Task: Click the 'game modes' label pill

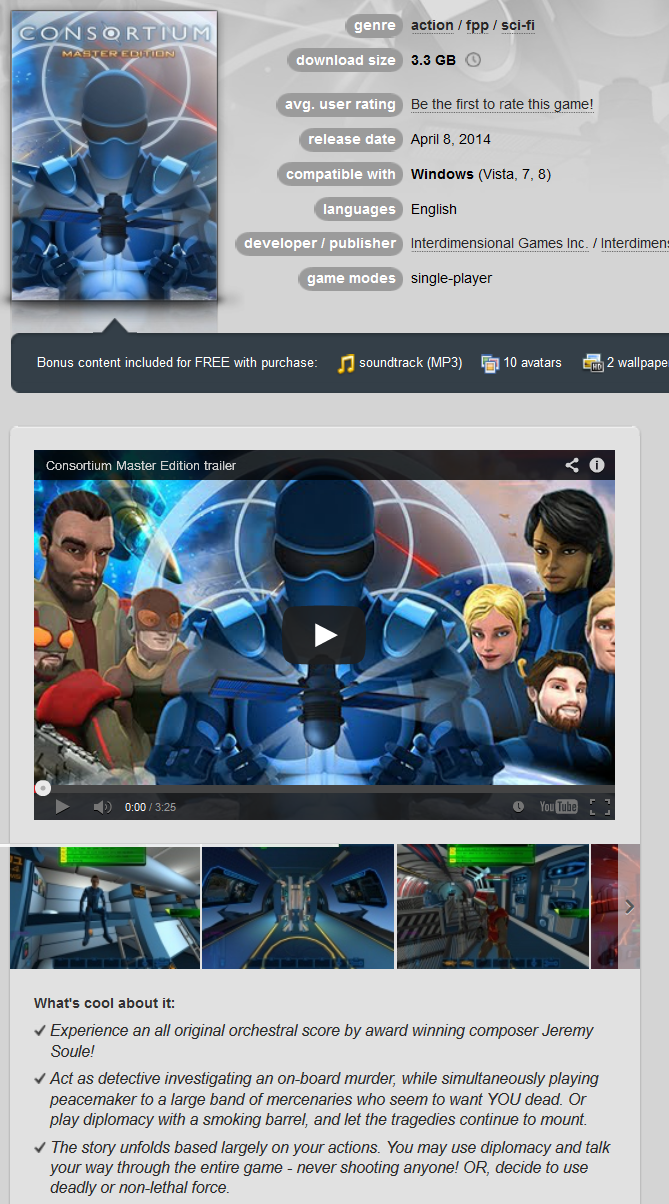Action: pos(351,278)
